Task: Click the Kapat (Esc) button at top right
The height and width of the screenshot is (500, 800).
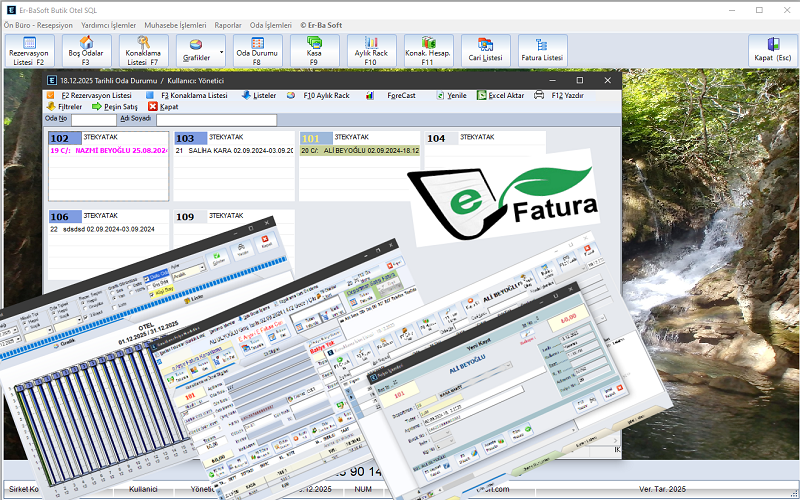Action: [771, 49]
